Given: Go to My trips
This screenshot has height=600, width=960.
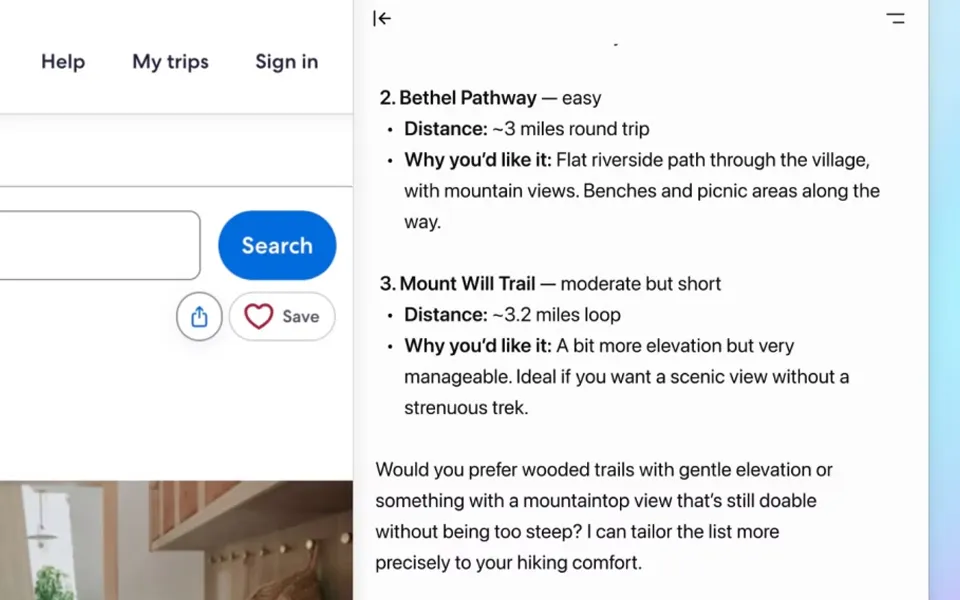Looking at the screenshot, I should [x=170, y=62].
